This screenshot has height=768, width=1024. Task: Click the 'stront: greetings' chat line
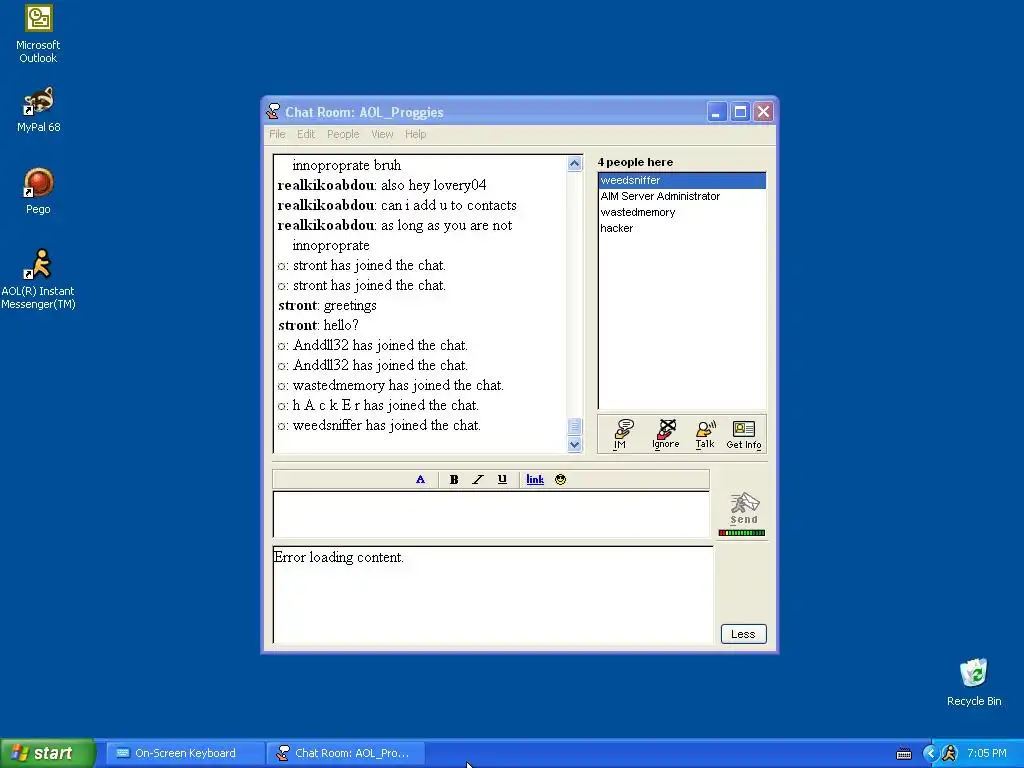tap(327, 305)
